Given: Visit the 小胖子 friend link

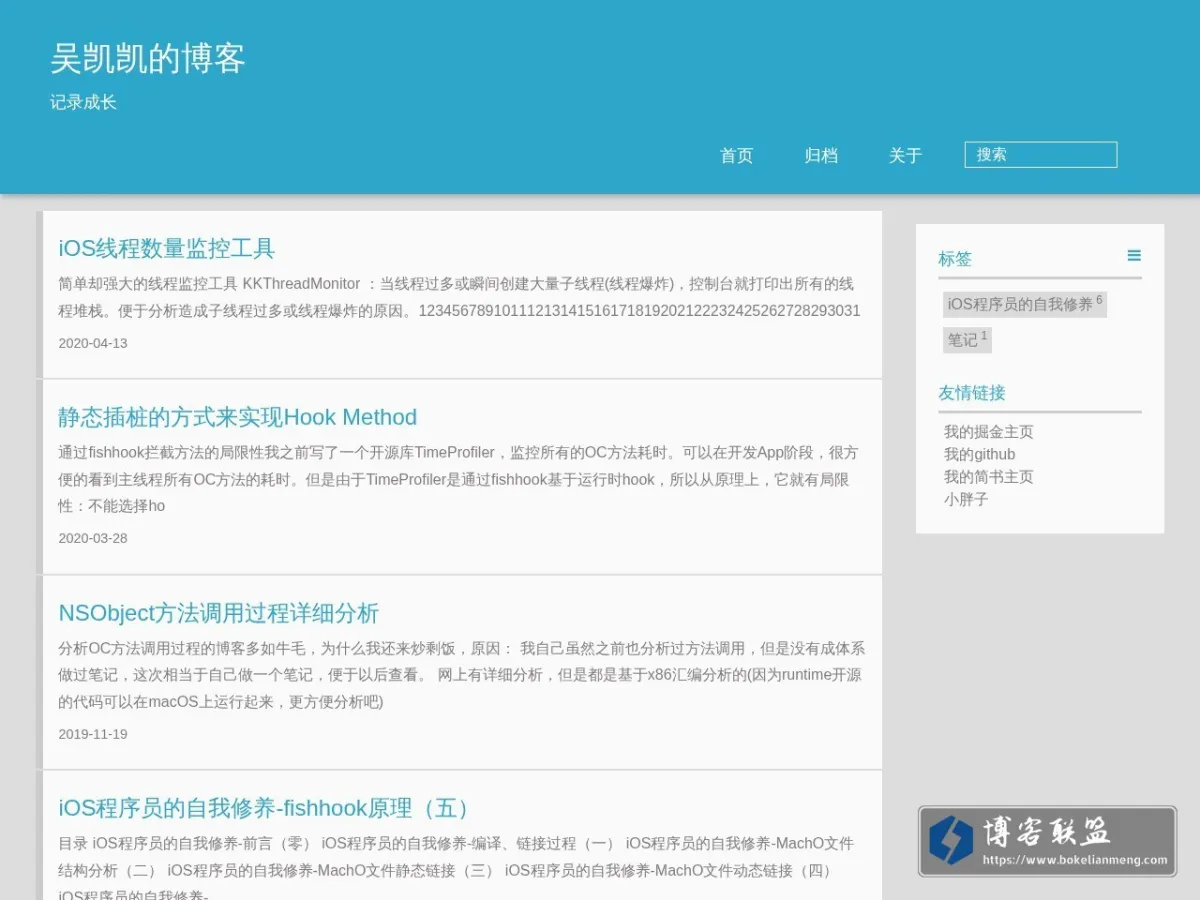Looking at the screenshot, I should 966,499.
